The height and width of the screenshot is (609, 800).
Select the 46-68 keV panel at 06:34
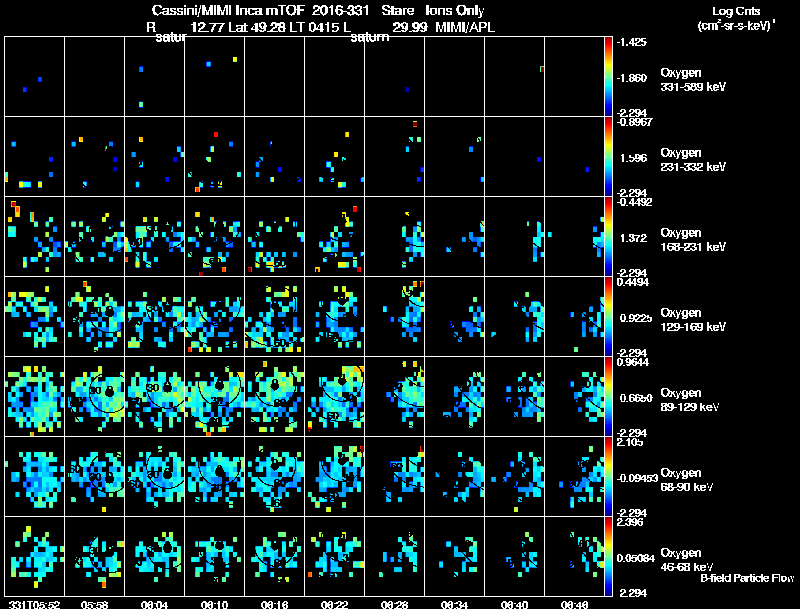[455, 556]
